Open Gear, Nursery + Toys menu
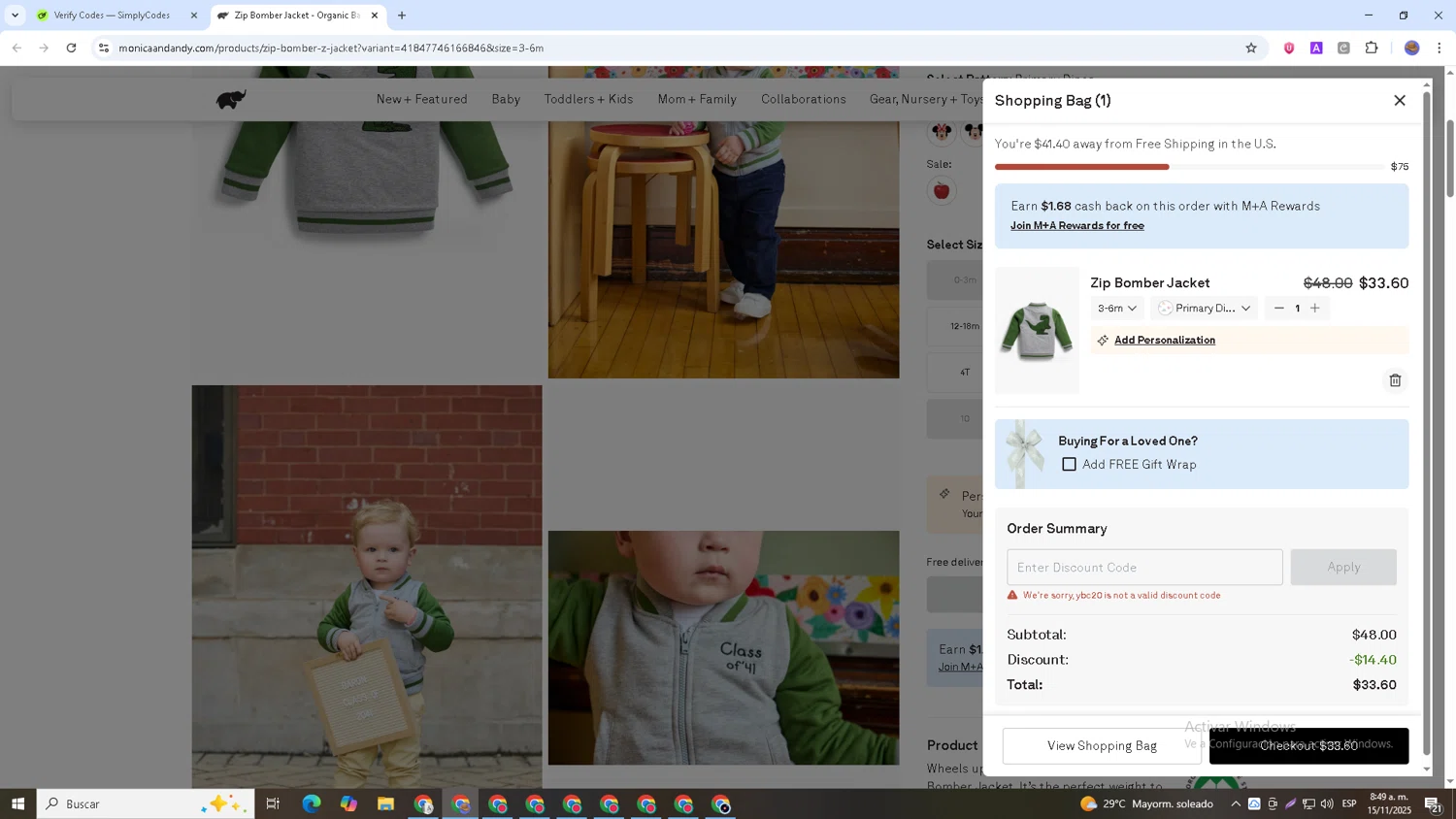 (926, 100)
